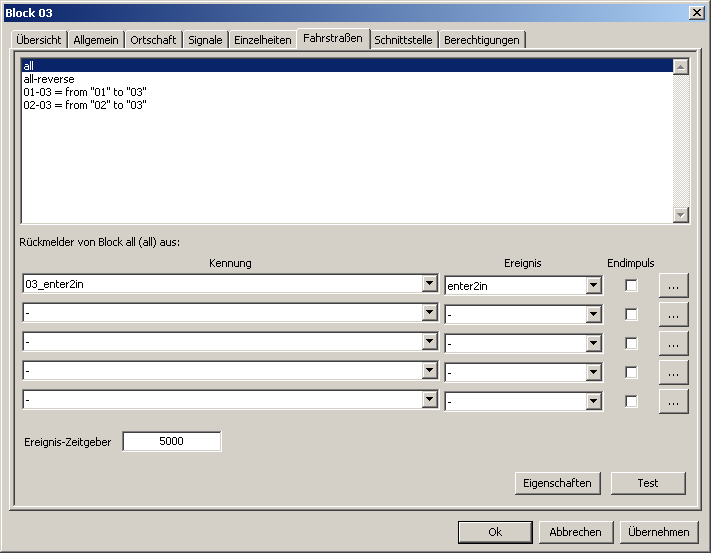Enable Endimpuls checkbox for 03_enter2in row

[x=631, y=285]
